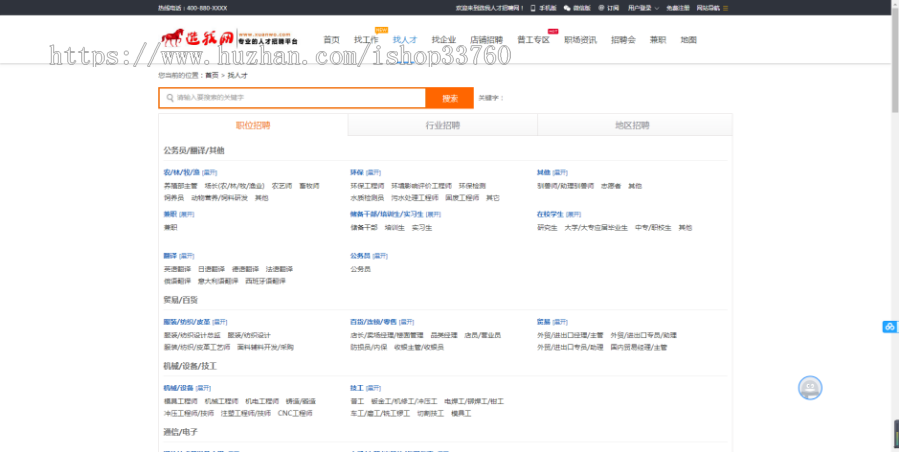This screenshot has width=900, height=452.
Task: Click the blue widget on right edge
Action: pos(890,327)
